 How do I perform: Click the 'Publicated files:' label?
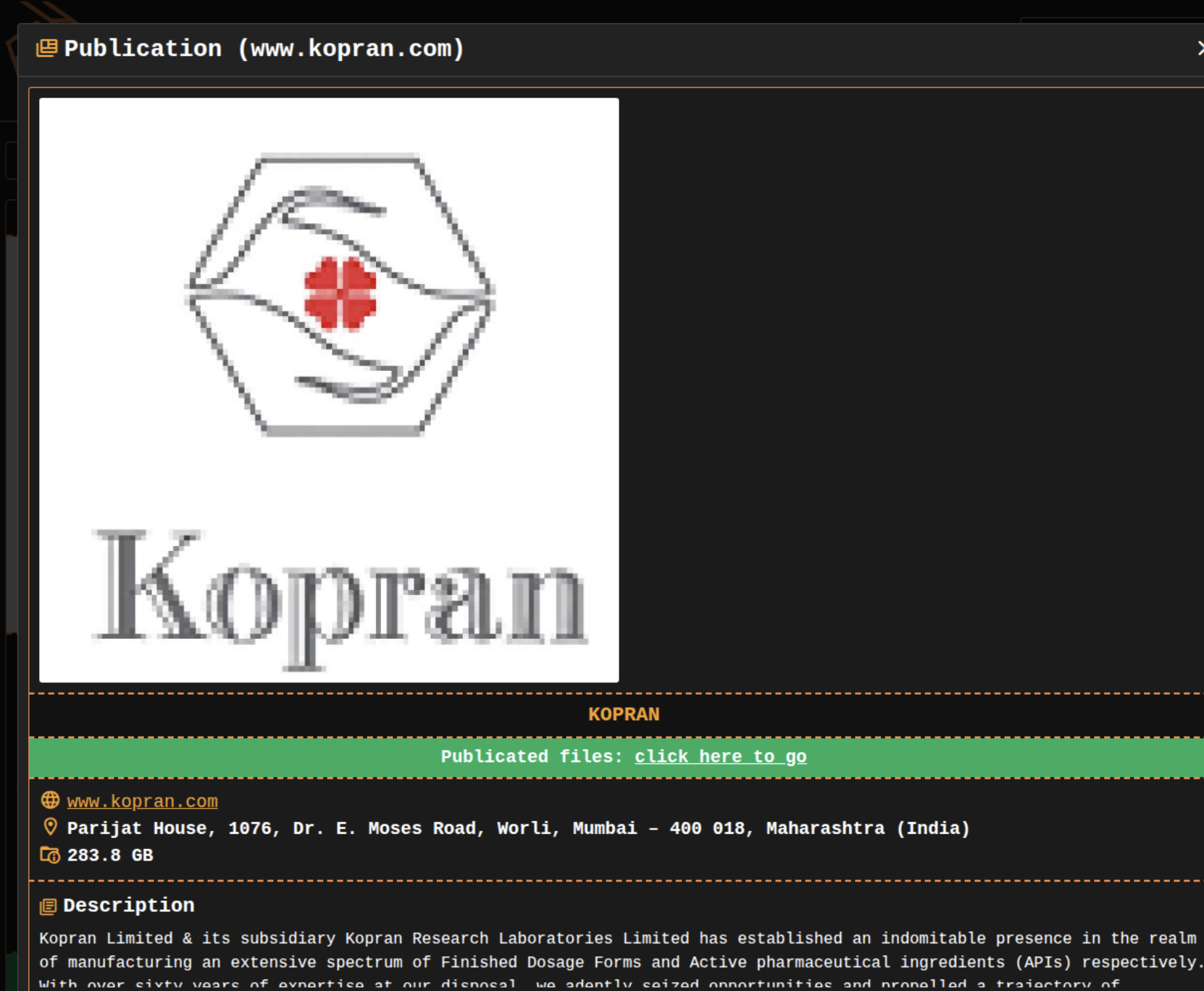532,756
